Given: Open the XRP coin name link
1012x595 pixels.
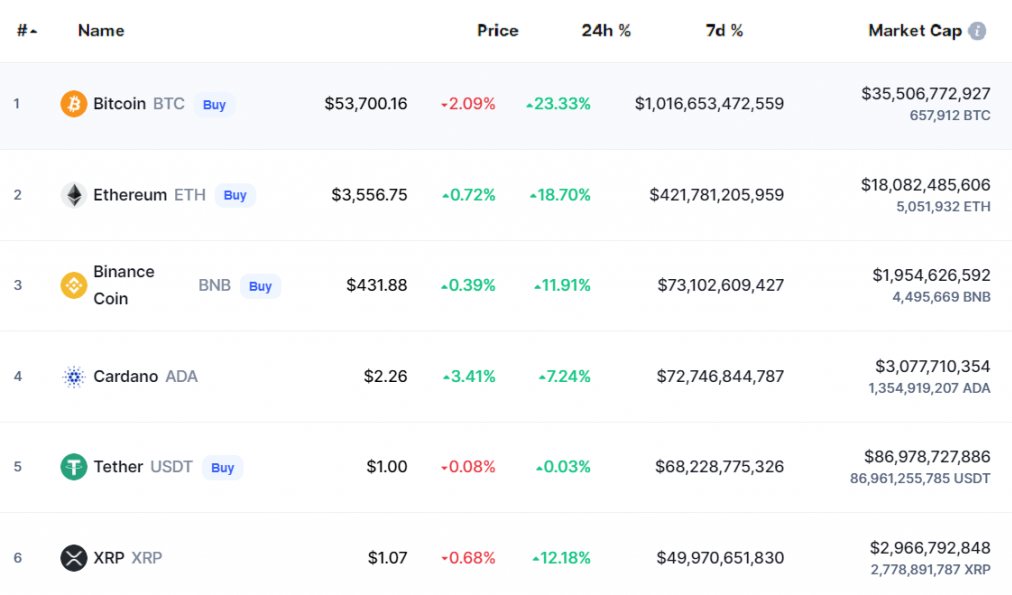Looking at the screenshot, I should pos(108,558).
